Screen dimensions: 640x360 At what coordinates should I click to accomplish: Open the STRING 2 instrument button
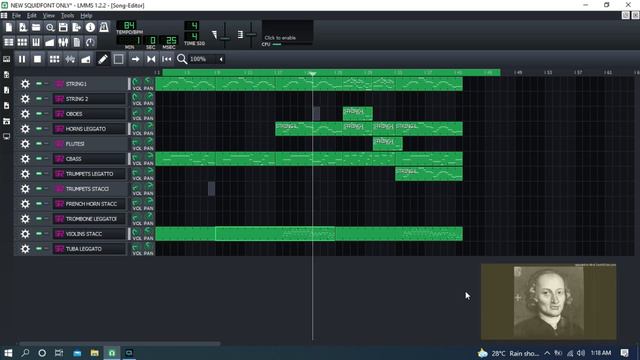pos(89,99)
